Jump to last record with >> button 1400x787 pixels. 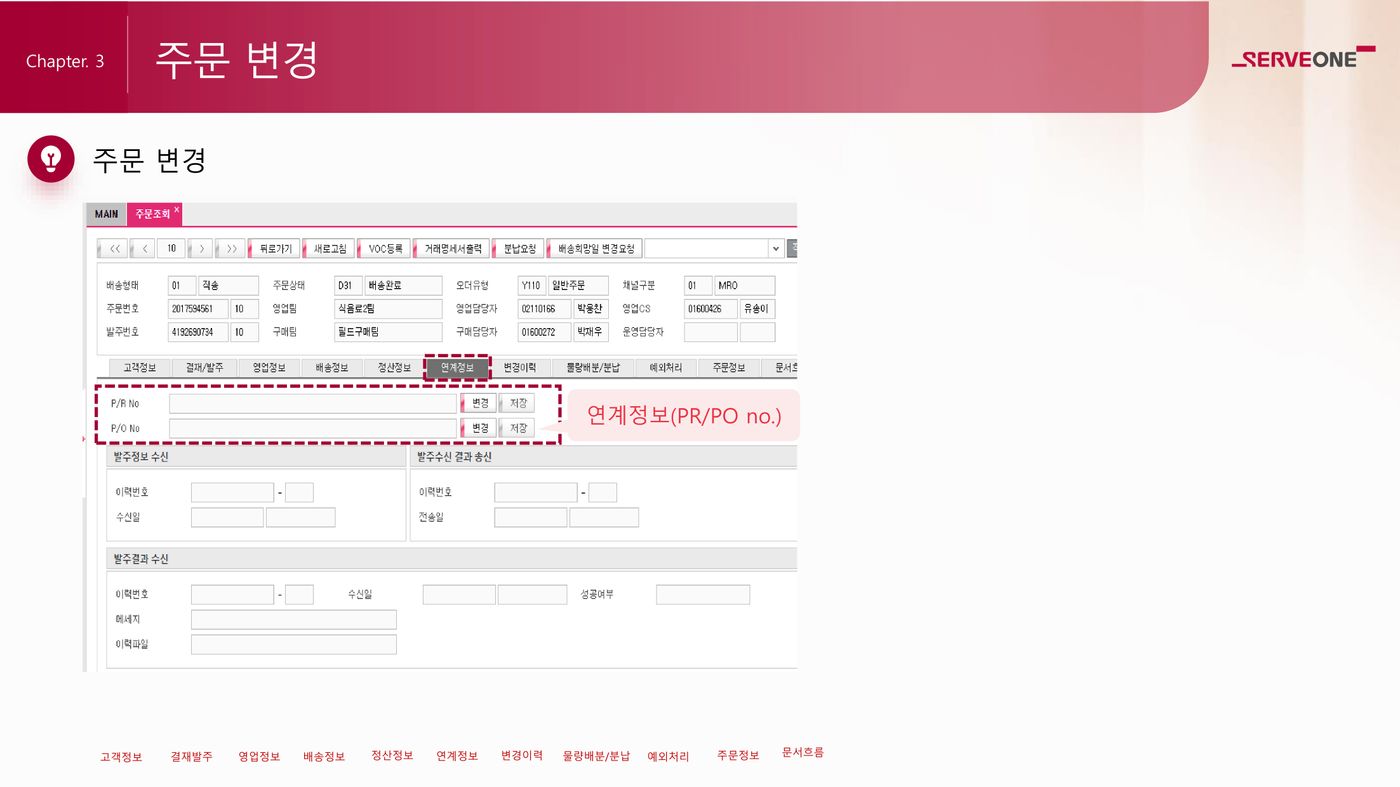(x=231, y=248)
